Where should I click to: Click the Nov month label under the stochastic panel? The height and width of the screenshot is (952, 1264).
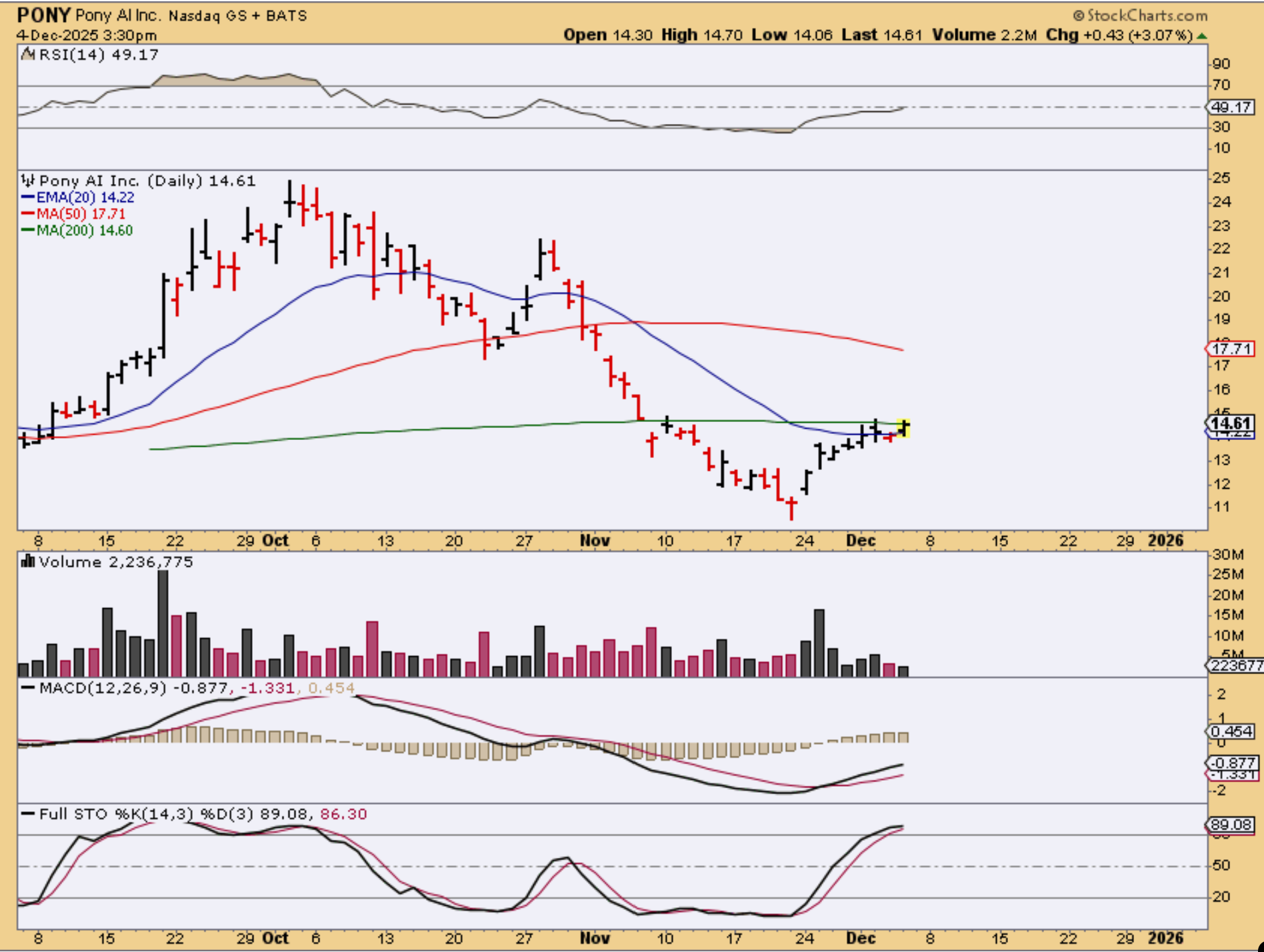click(x=595, y=939)
